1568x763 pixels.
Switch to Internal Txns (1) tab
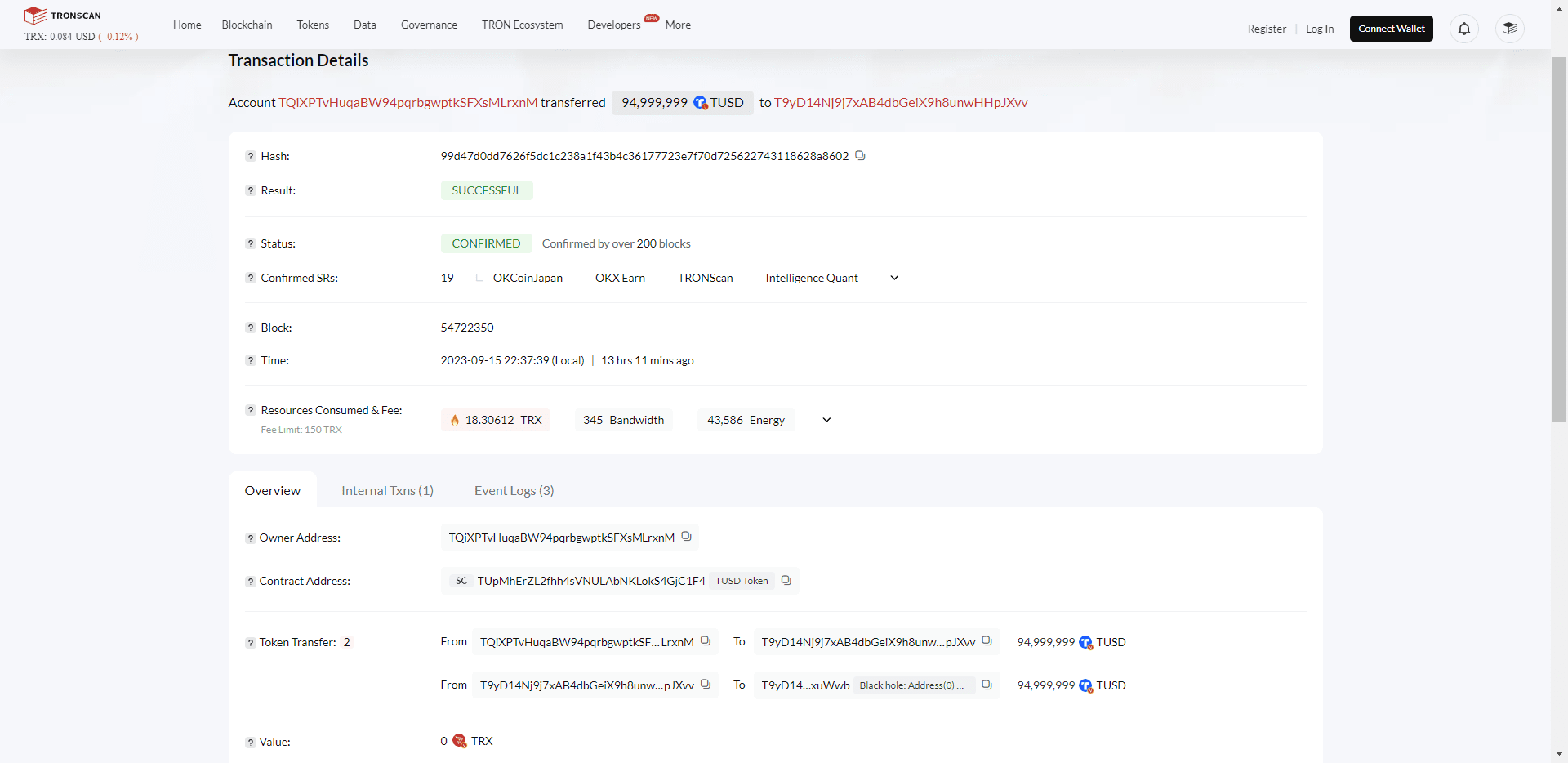tap(387, 490)
